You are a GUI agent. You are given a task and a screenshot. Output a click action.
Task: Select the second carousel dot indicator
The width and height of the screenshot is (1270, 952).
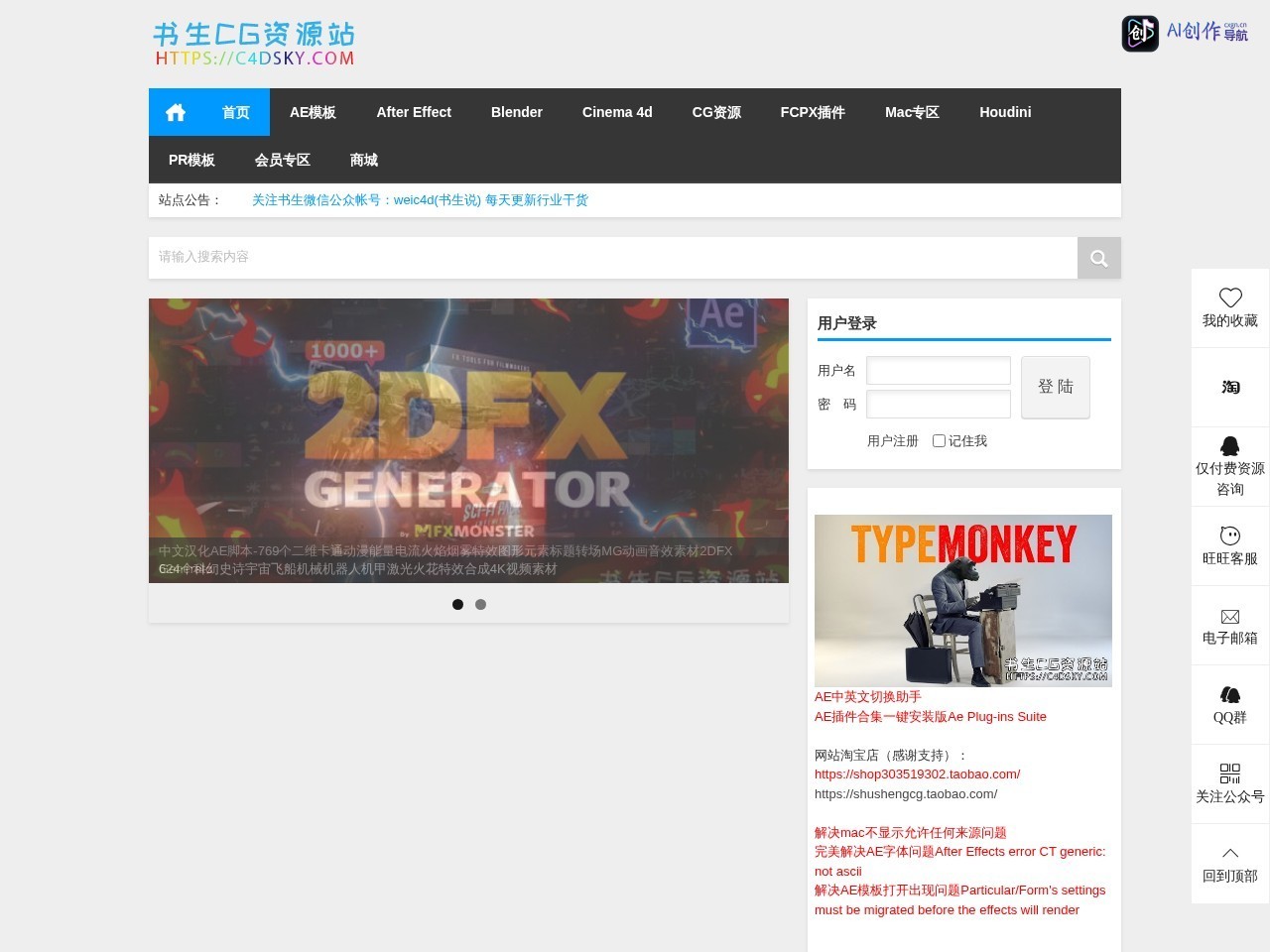click(480, 604)
